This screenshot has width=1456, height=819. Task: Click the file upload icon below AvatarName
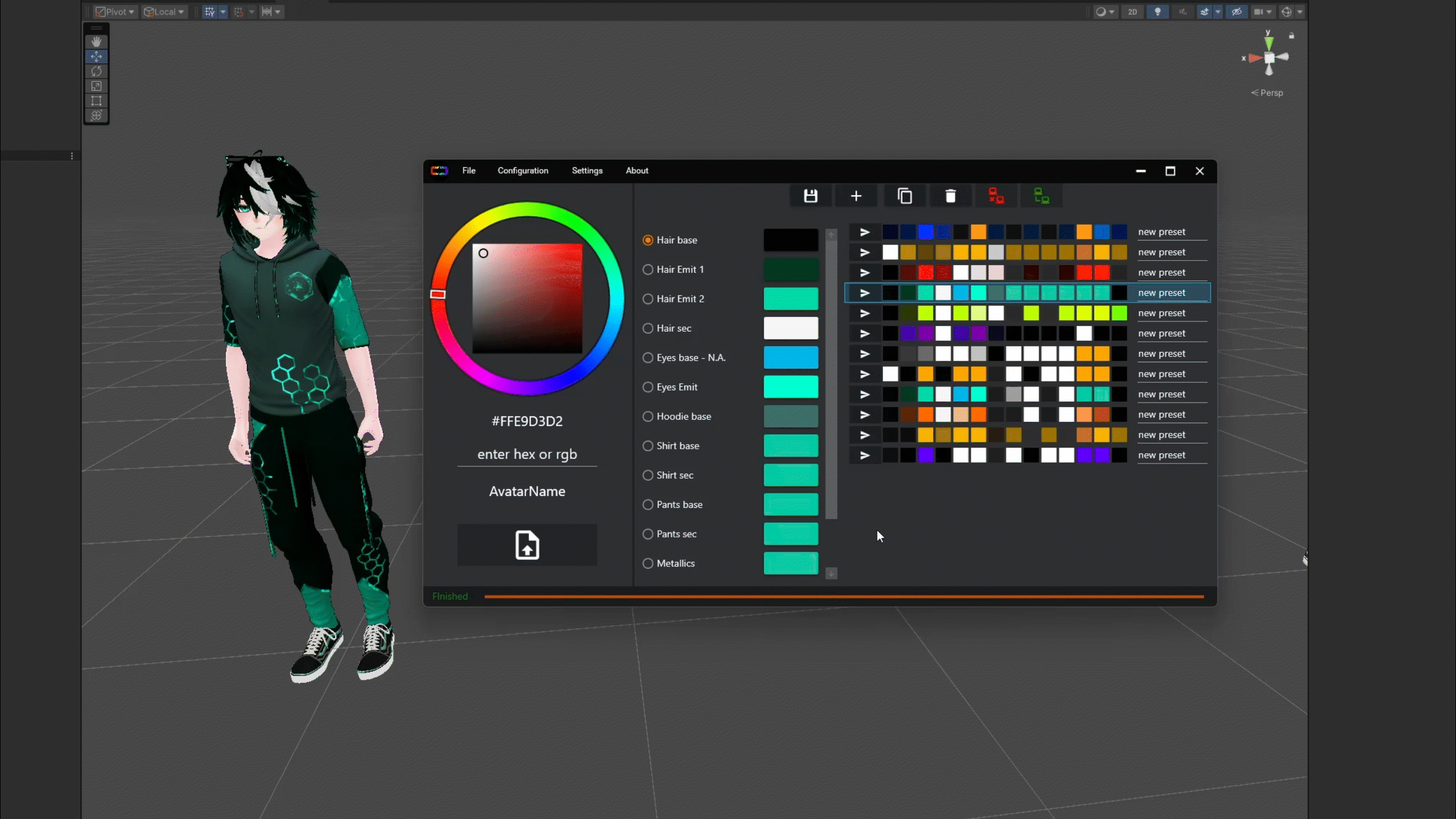[x=527, y=545]
